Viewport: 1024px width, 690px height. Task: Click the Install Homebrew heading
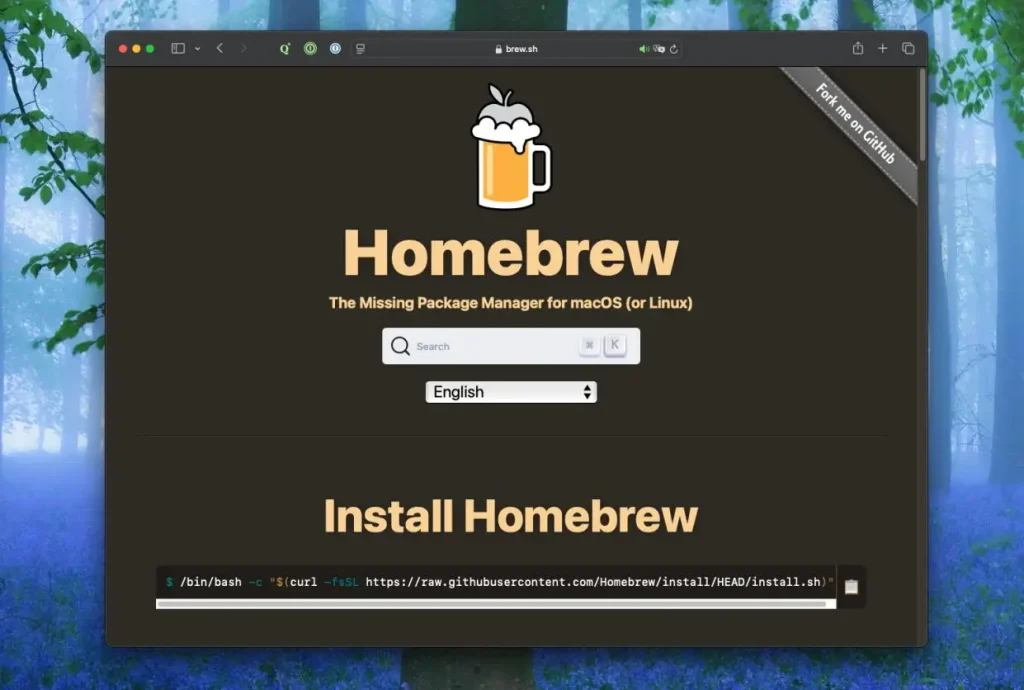coord(511,516)
